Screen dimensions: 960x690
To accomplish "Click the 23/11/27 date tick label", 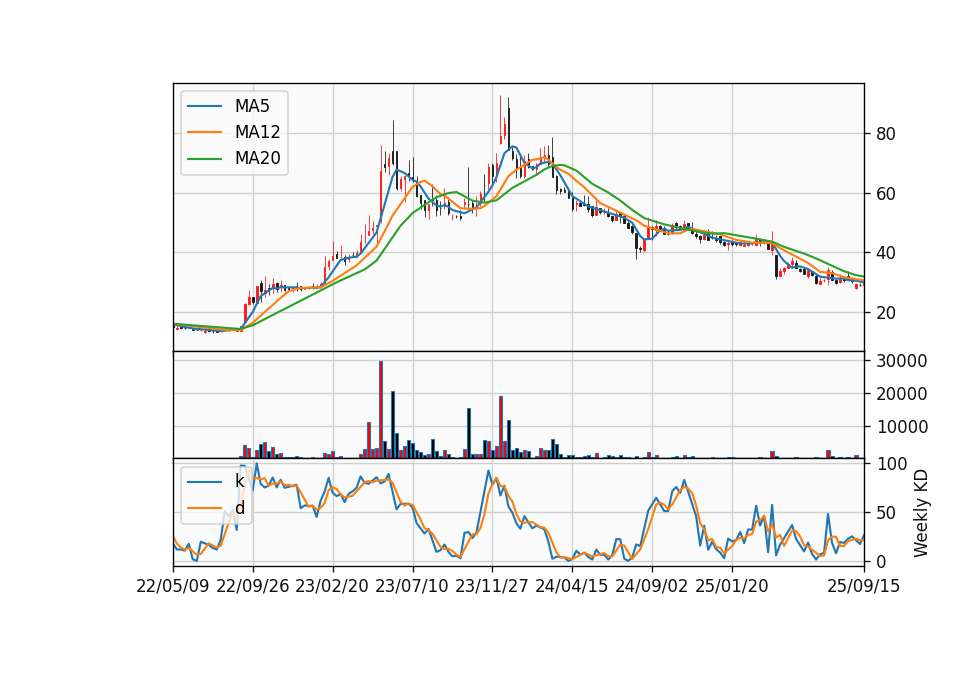I will point(492,586).
